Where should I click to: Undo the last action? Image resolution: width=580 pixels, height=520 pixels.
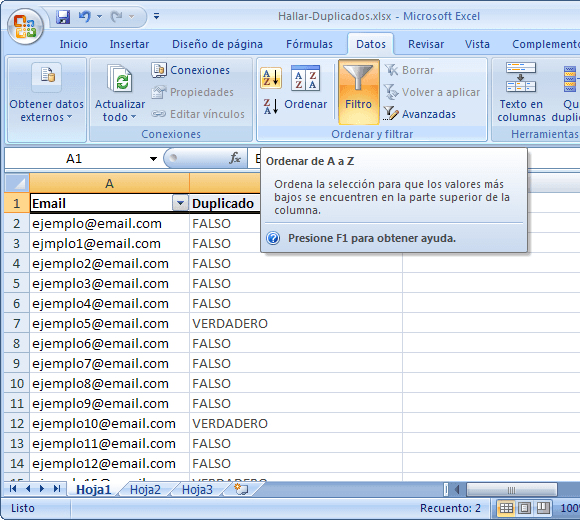pos(85,17)
